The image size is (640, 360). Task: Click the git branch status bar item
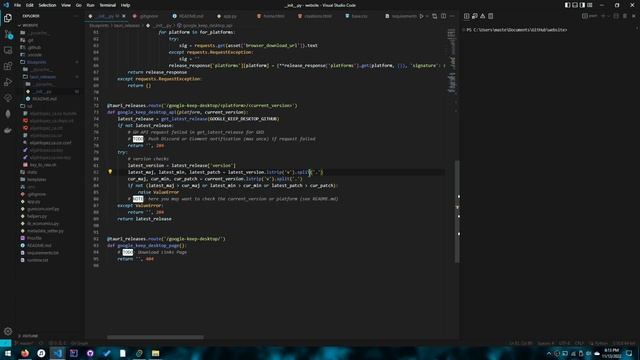[24, 343]
